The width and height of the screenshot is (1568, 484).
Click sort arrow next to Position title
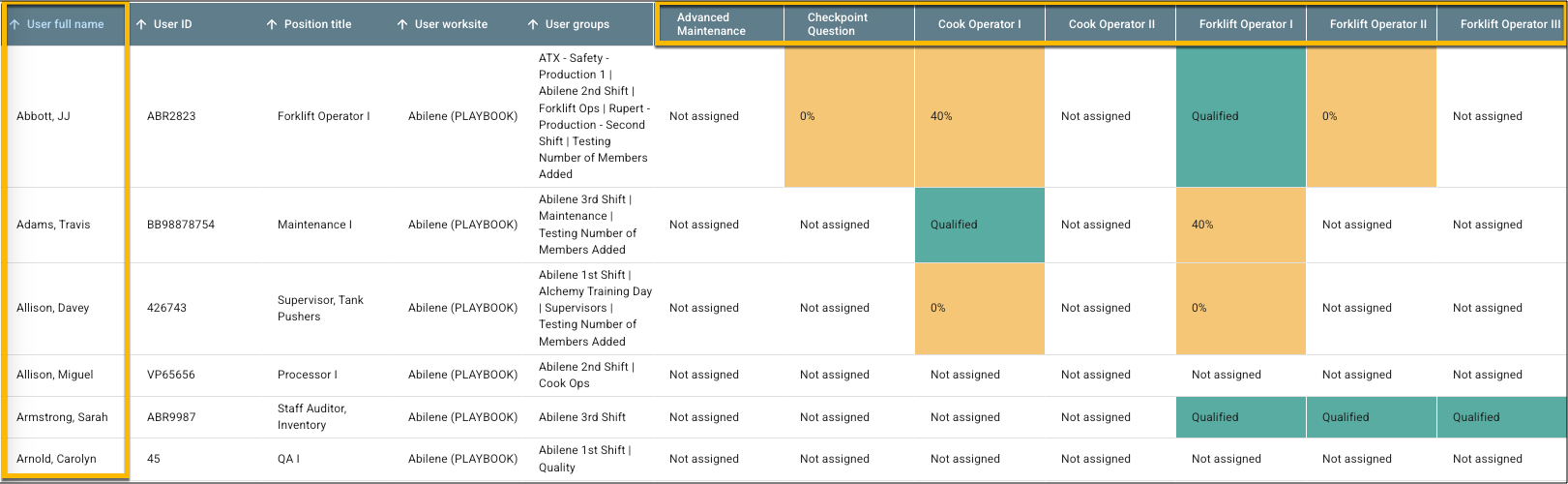(273, 24)
